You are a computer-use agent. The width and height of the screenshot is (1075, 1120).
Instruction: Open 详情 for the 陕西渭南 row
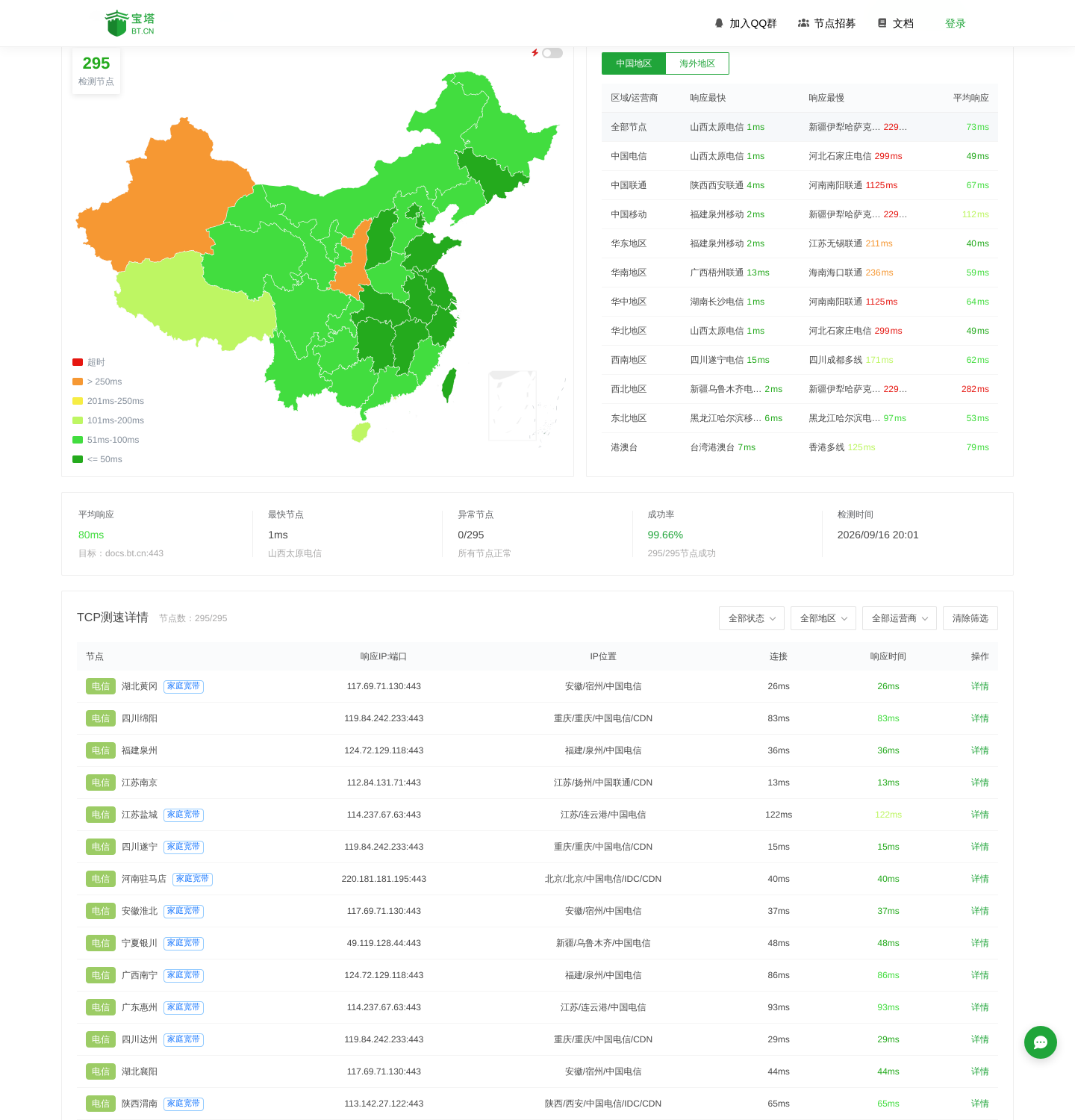point(980,1104)
